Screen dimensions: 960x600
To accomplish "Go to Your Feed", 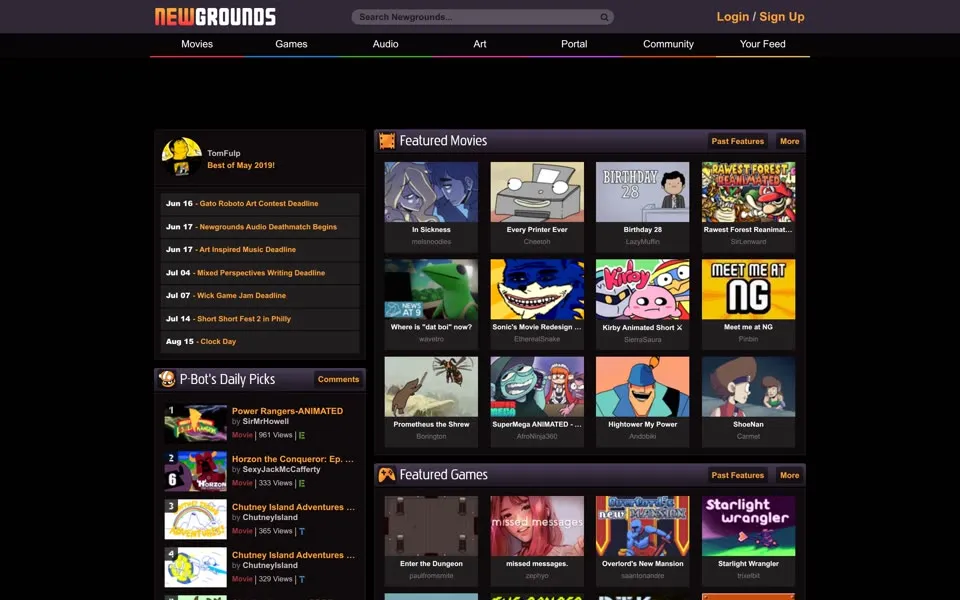I will pos(763,44).
